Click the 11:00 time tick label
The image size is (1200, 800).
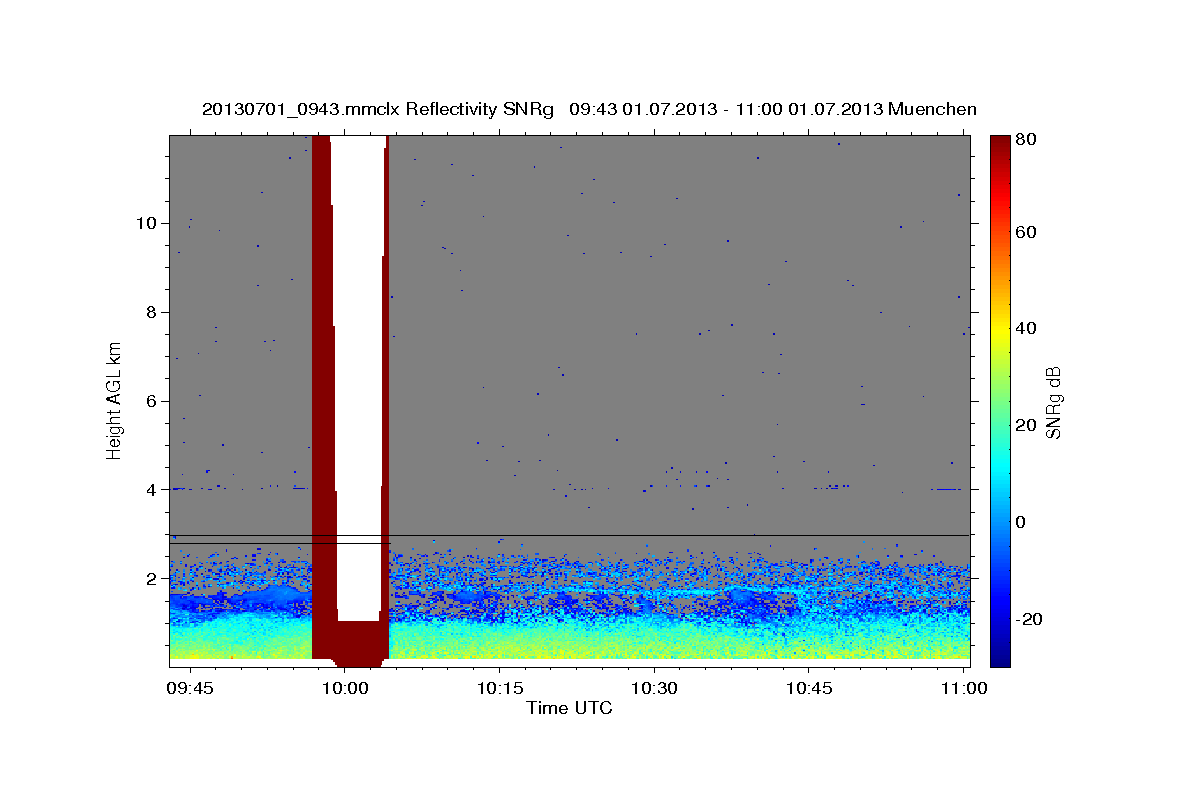point(964,688)
